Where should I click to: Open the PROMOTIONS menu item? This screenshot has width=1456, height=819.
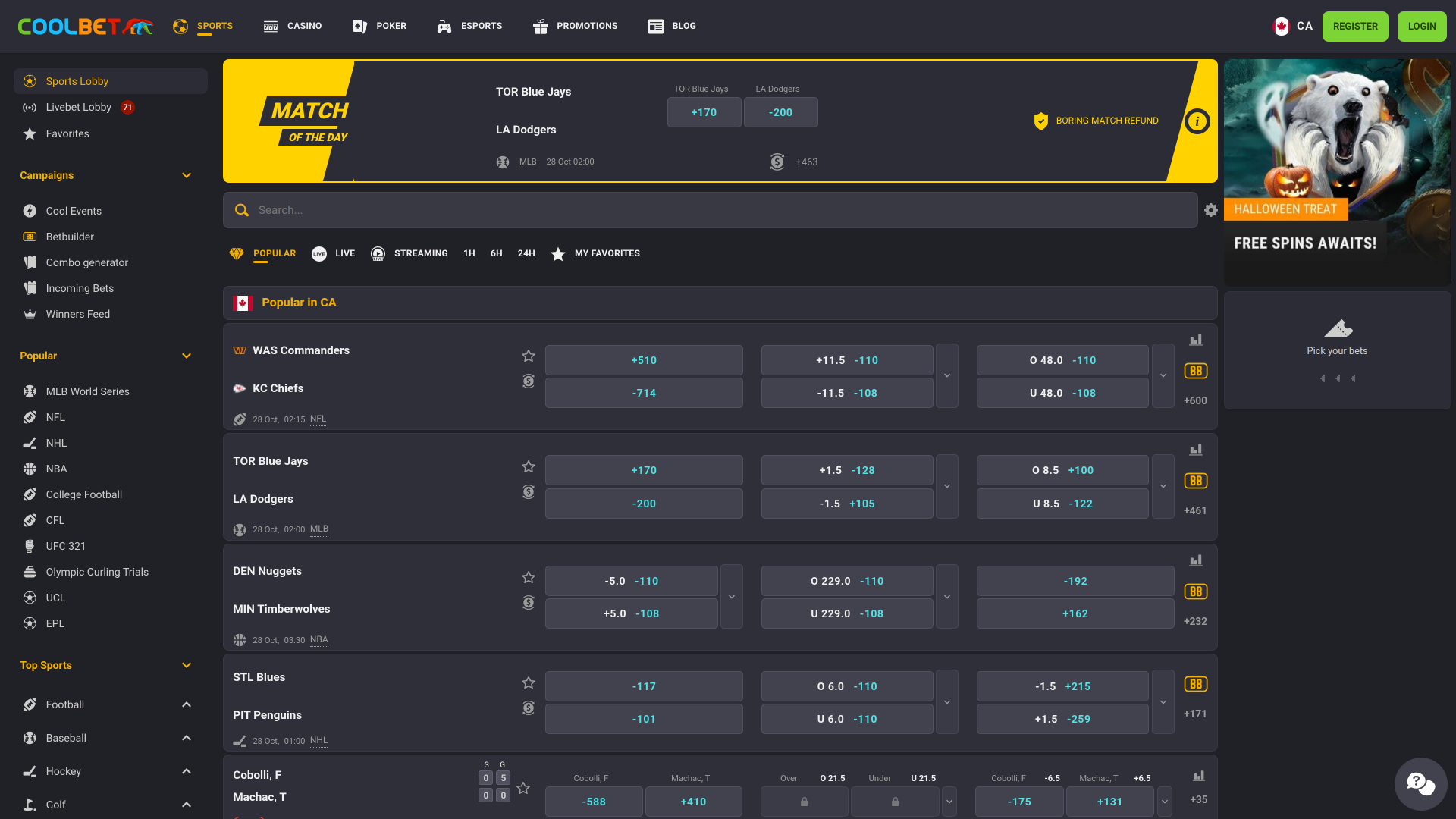575,26
